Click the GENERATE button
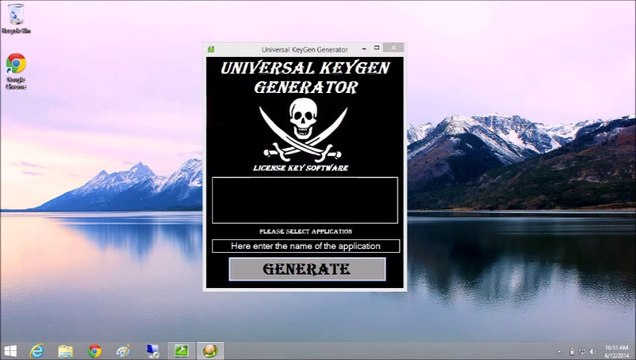 [307, 269]
